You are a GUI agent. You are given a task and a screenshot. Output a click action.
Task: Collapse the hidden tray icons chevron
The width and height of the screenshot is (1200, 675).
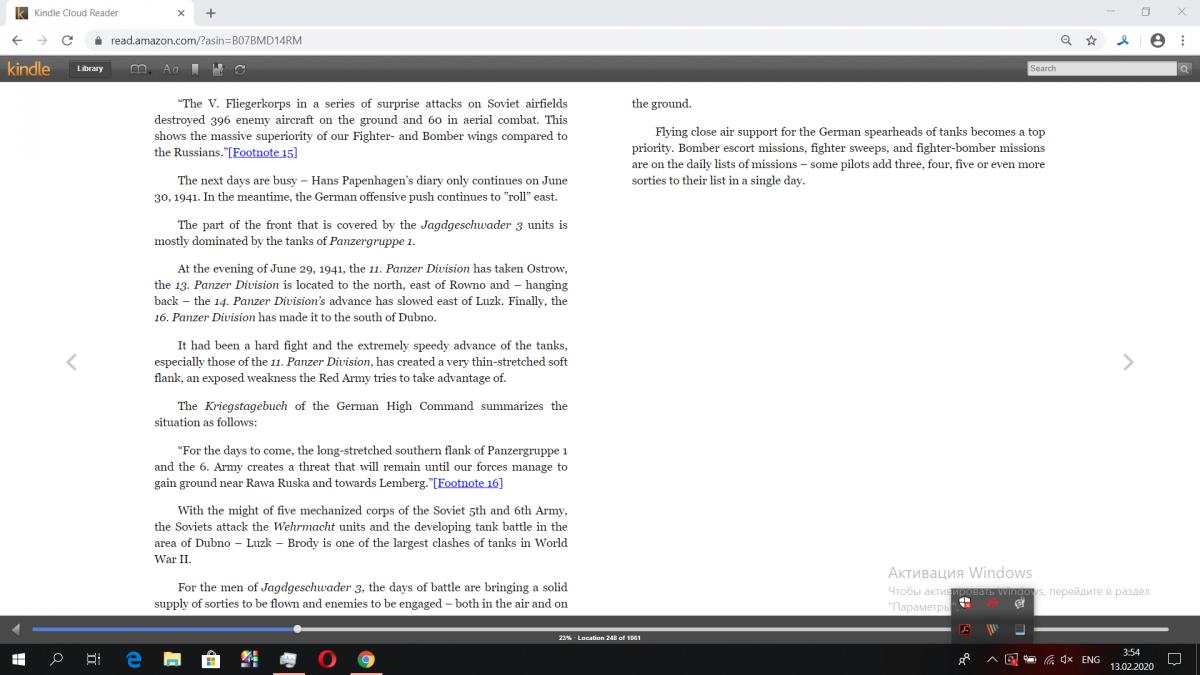pos(992,660)
